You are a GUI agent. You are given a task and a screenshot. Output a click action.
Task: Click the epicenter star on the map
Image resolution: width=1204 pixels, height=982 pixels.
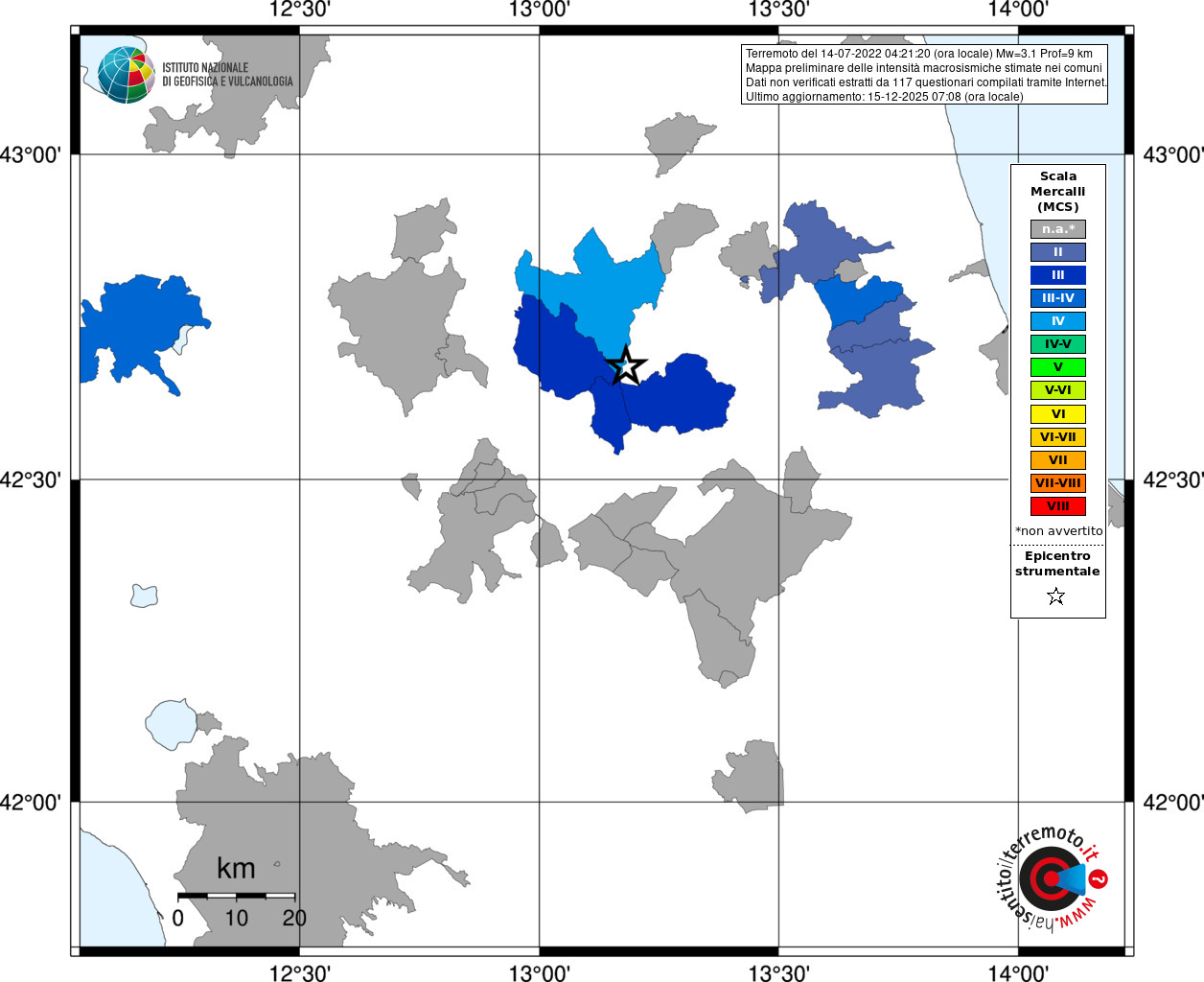pyautogui.click(x=626, y=365)
